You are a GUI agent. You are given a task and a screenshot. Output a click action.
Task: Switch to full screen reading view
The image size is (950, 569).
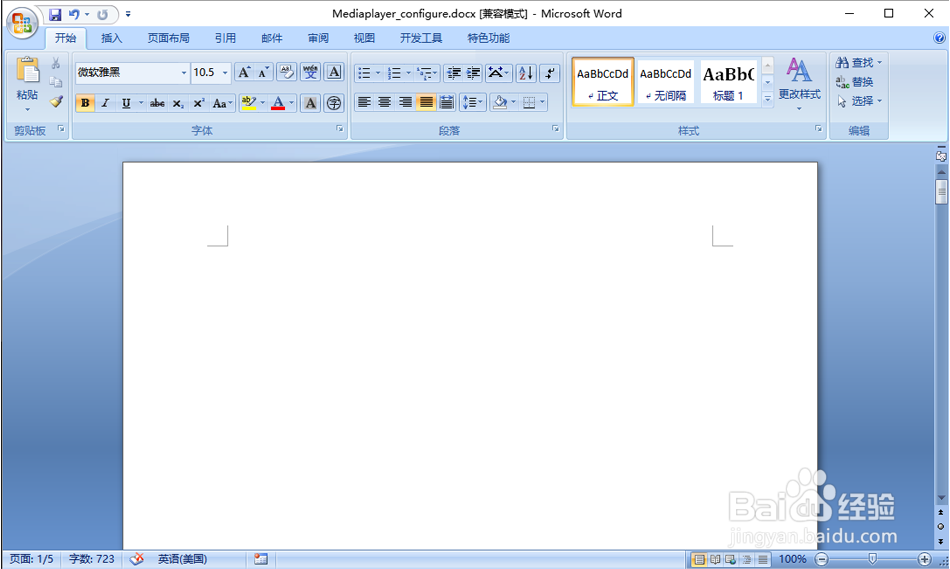[x=715, y=559]
